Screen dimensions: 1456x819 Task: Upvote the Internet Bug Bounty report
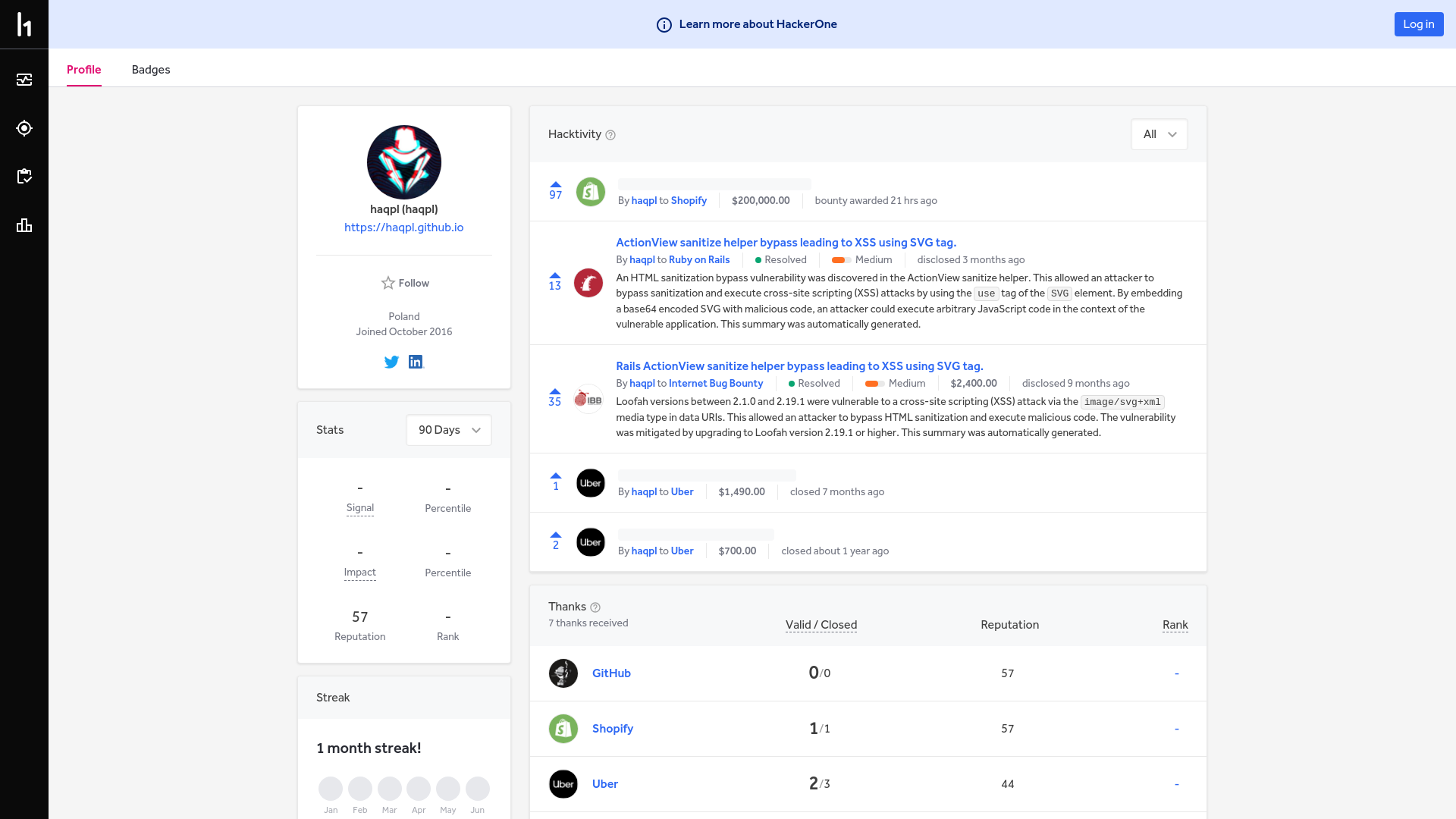coord(555,391)
